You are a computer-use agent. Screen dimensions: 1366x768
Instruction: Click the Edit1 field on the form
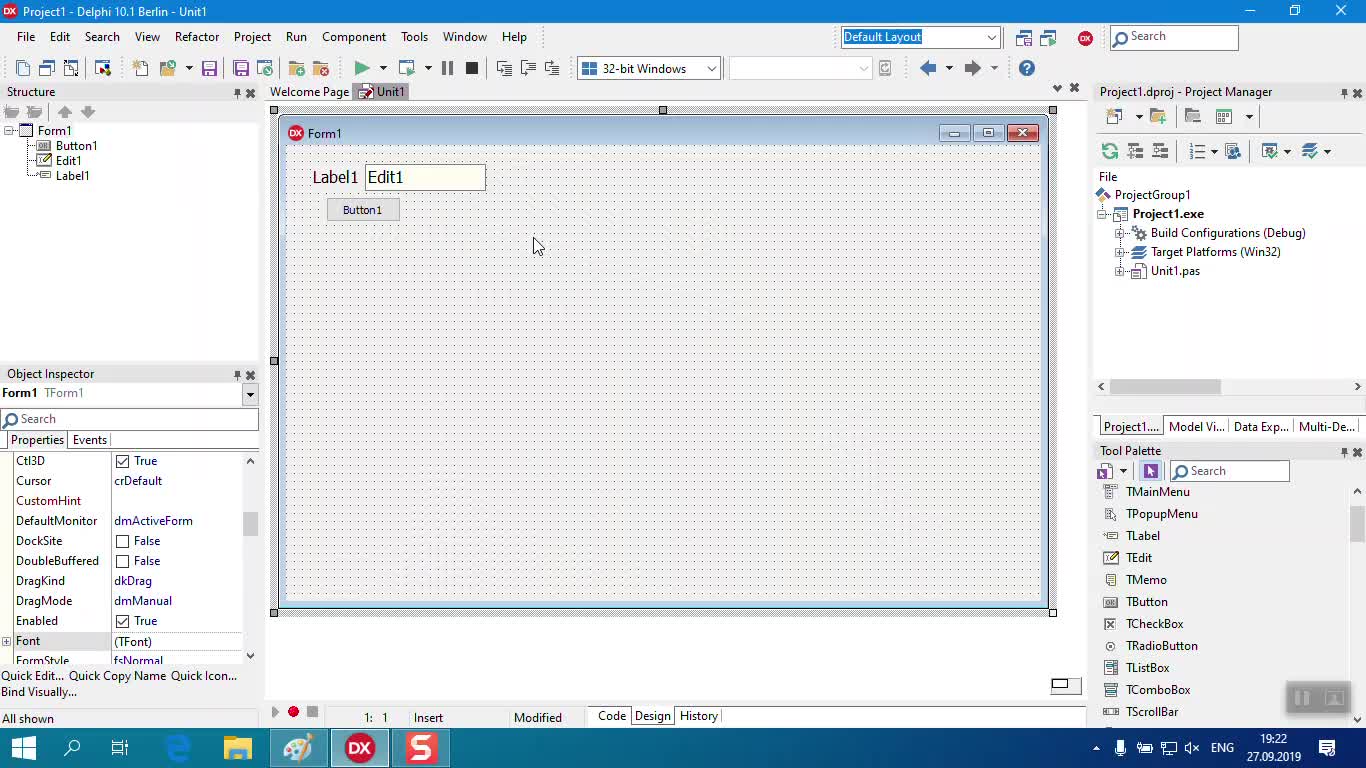coord(425,178)
